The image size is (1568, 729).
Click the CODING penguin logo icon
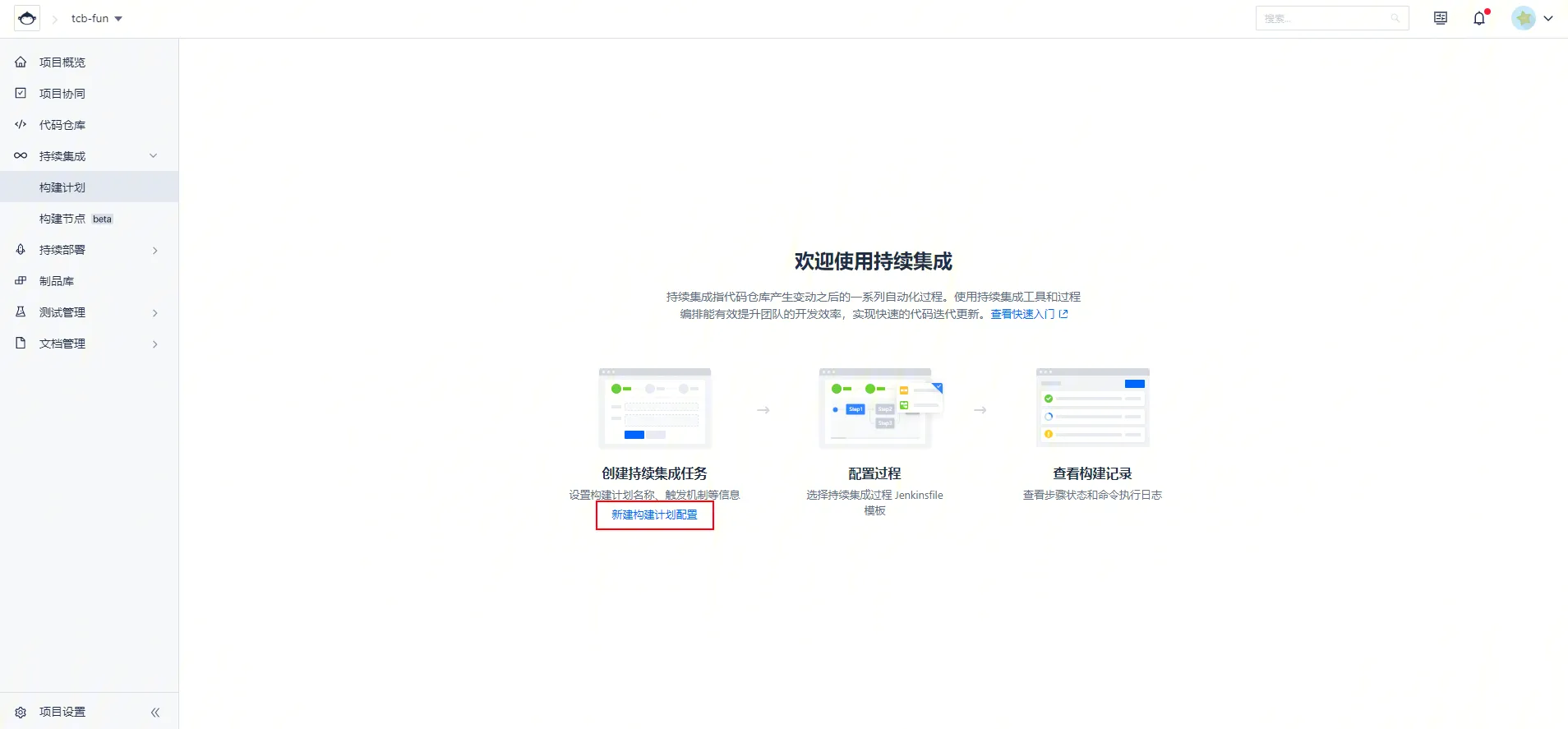(x=27, y=18)
